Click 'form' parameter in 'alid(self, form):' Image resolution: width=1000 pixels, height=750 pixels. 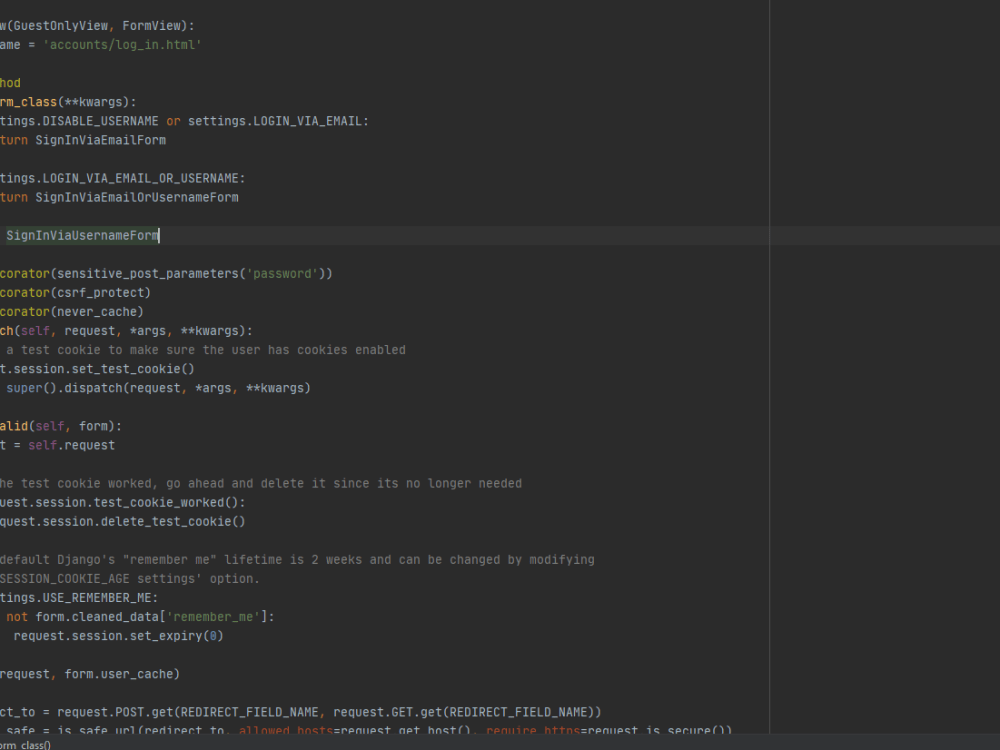click(x=93, y=426)
